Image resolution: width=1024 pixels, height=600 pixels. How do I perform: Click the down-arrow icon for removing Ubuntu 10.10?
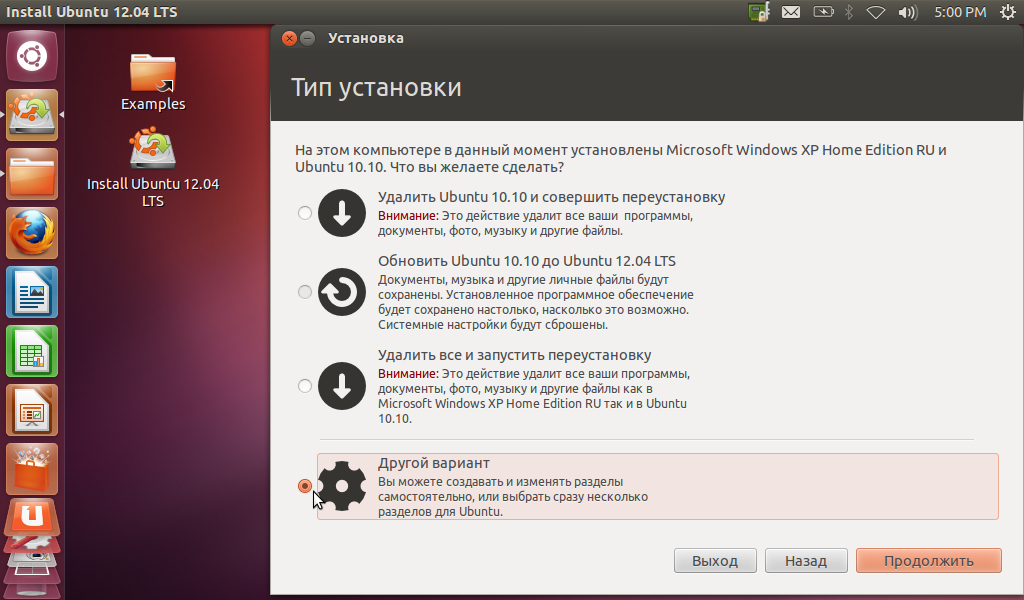coord(342,213)
